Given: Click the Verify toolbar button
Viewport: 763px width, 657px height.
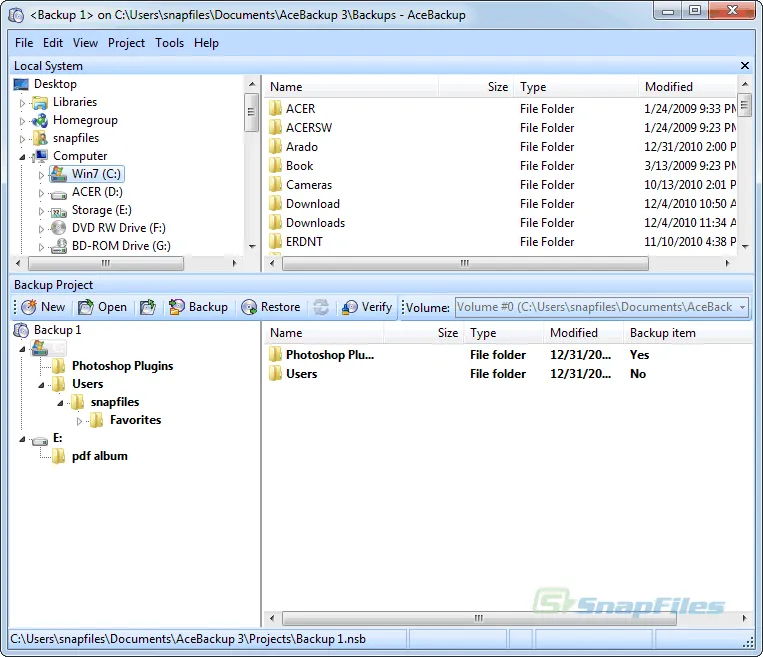Looking at the screenshot, I should coord(367,307).
